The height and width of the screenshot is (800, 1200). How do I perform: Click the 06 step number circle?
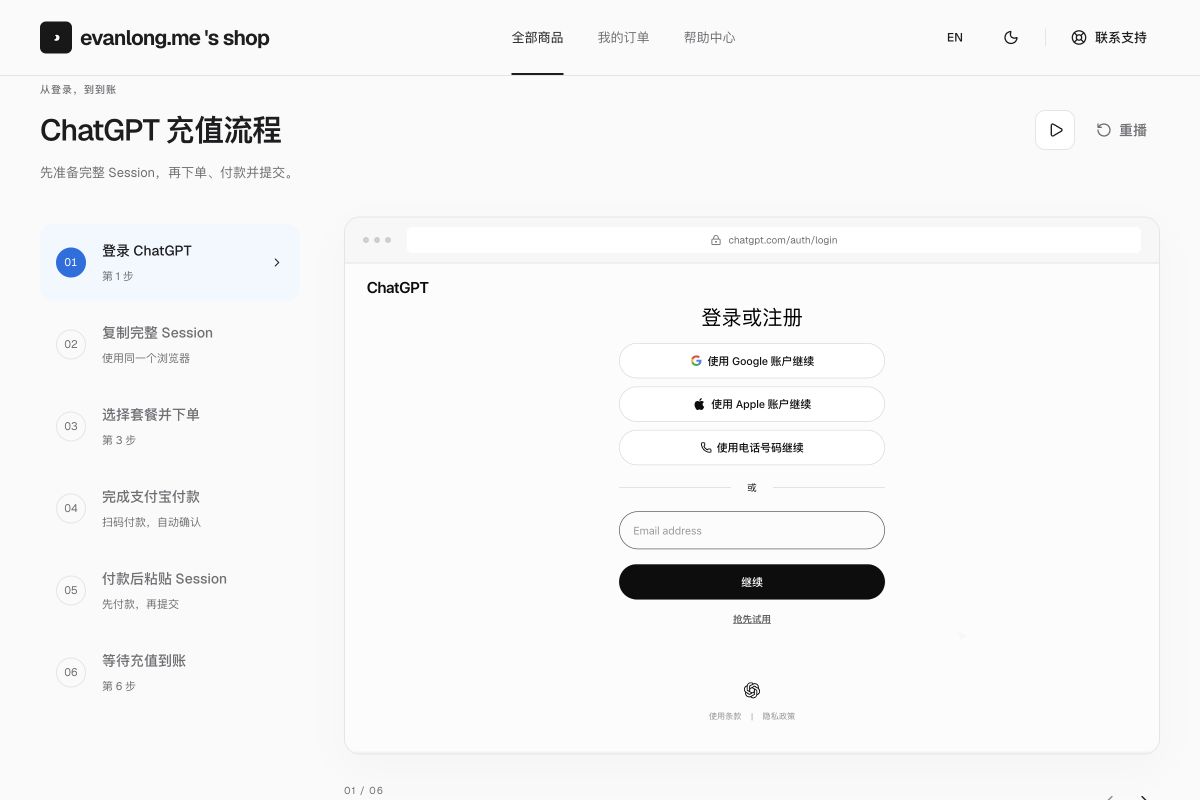pyautogui.click(x=71, y=672)
